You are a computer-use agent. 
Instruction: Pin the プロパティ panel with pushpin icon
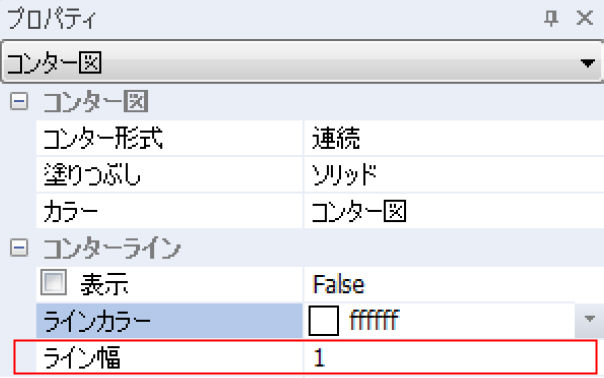[551, 18]
